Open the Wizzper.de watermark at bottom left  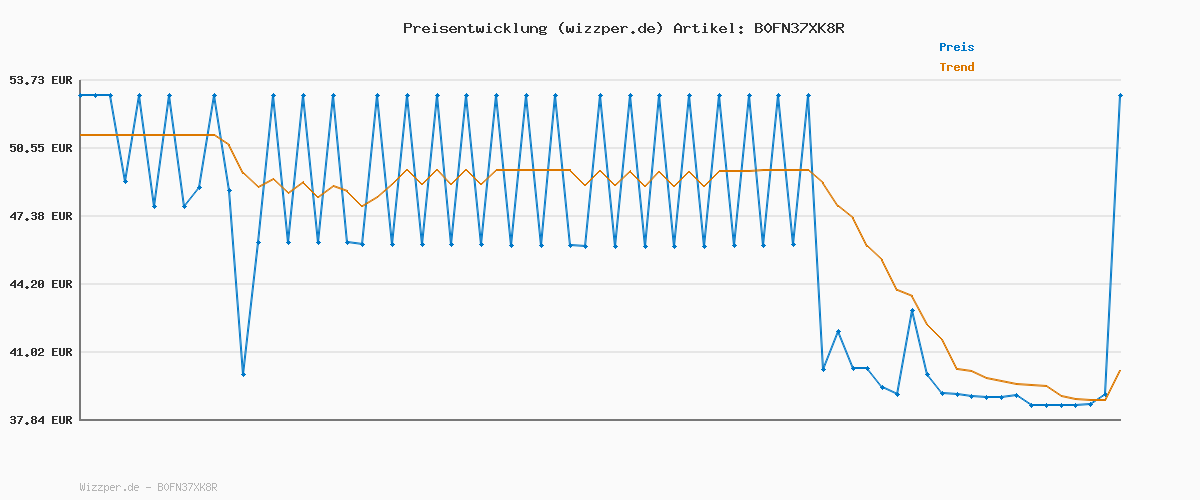pos(148,487)
